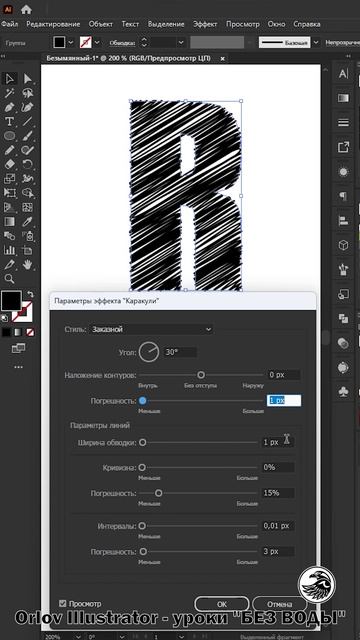Image resolution: width=360 pixels, height=640 pixels.
Task: Select the Mesh tool
Action: coord(27,207)
